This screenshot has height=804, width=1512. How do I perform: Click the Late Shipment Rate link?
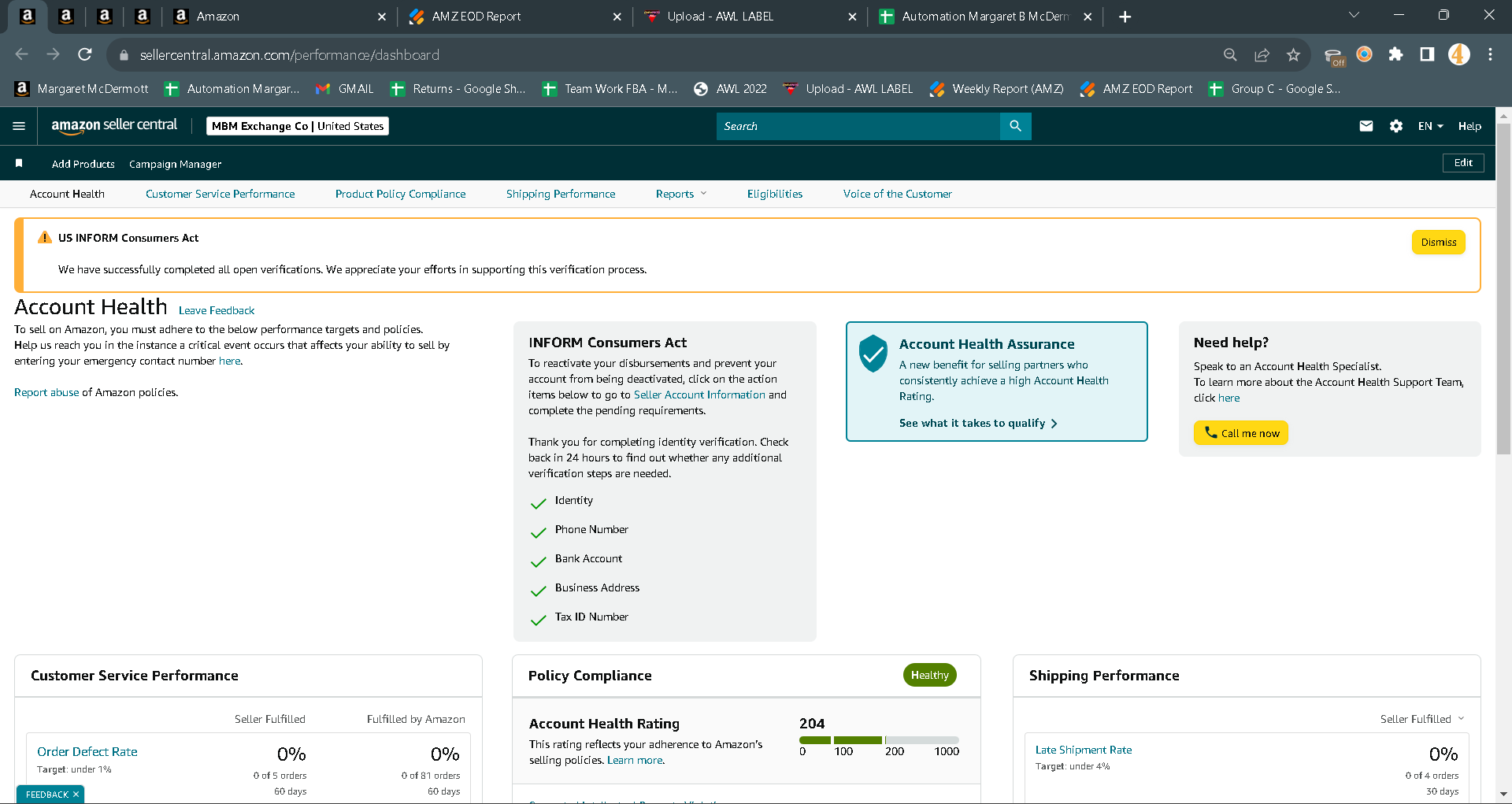pos(1084,750)
